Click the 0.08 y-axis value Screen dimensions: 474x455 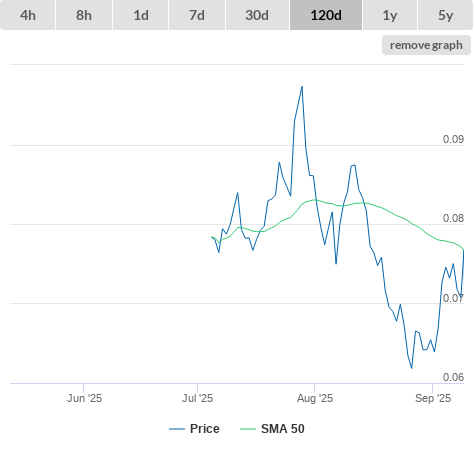tap(453, 218)
